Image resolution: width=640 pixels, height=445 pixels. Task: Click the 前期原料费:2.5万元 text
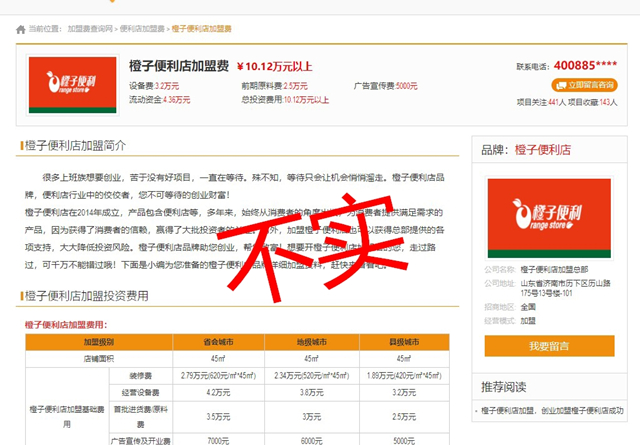coord(275,86)
